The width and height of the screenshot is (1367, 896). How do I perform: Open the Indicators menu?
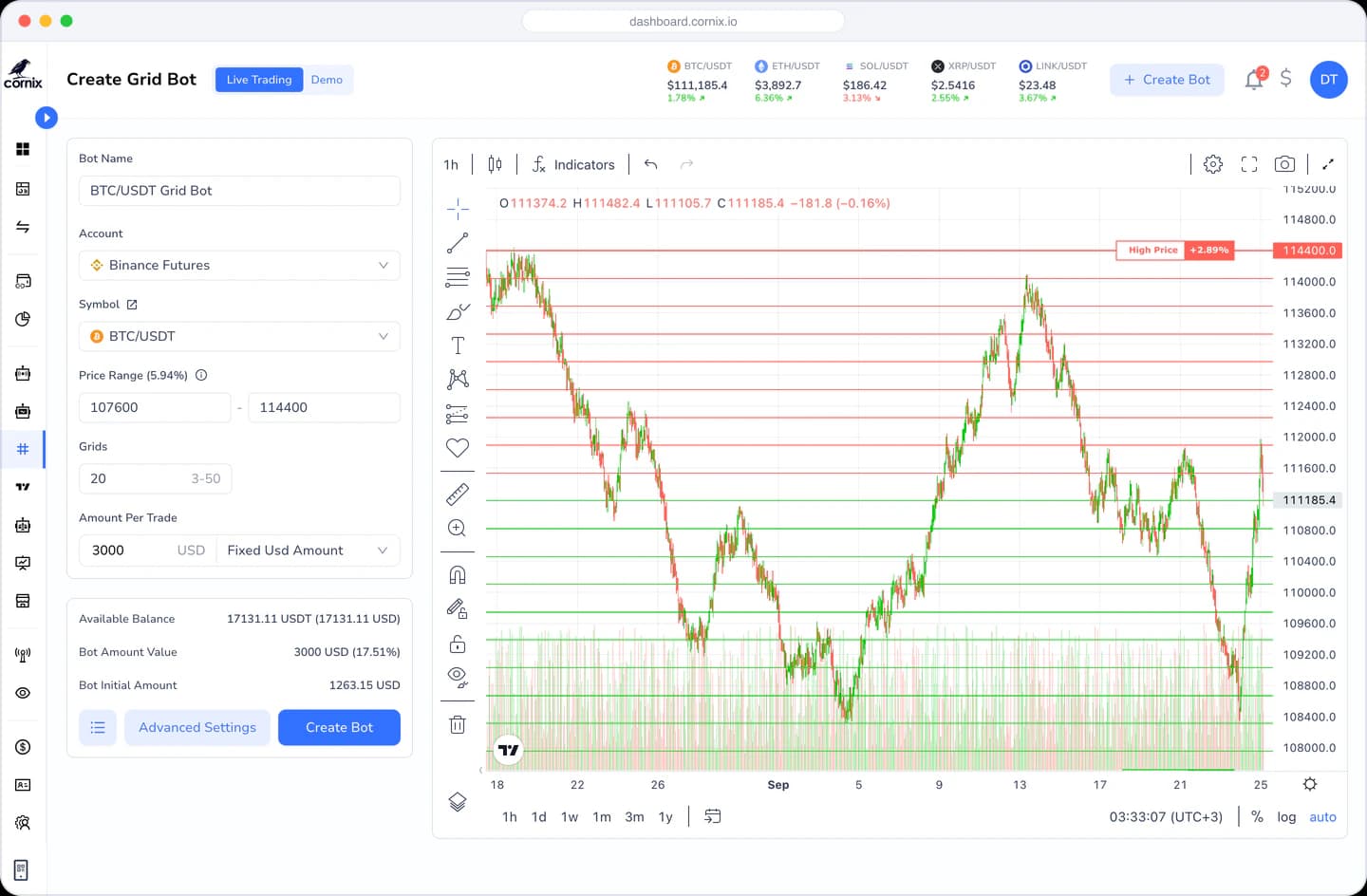click(573, 164)
